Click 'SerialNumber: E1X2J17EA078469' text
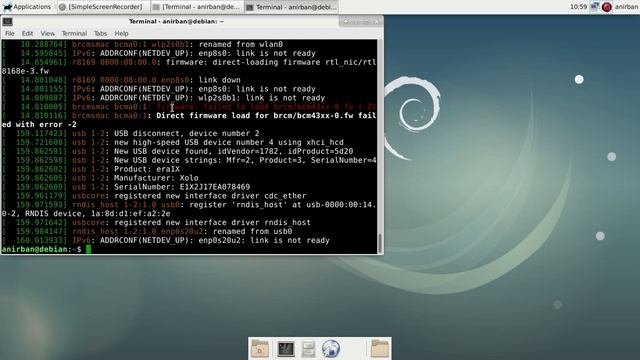The height and width of the screenshot is (360, 640). point(182,187)
